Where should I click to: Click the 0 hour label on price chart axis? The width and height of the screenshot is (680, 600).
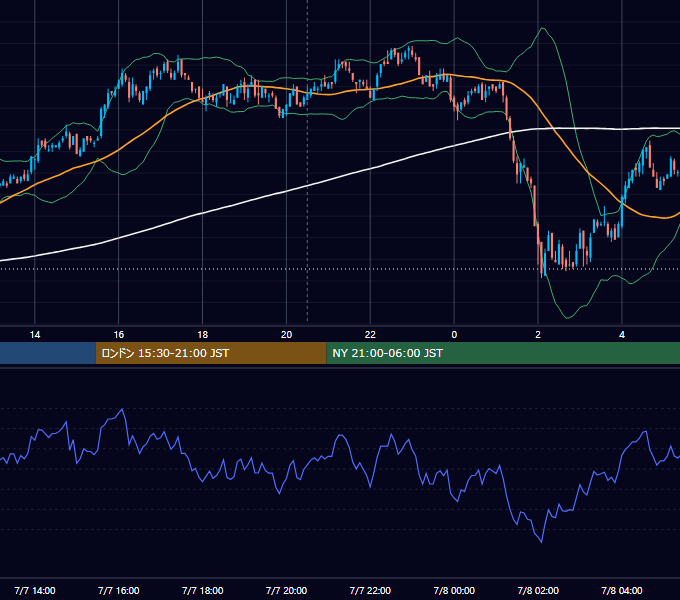pos(454,335)
